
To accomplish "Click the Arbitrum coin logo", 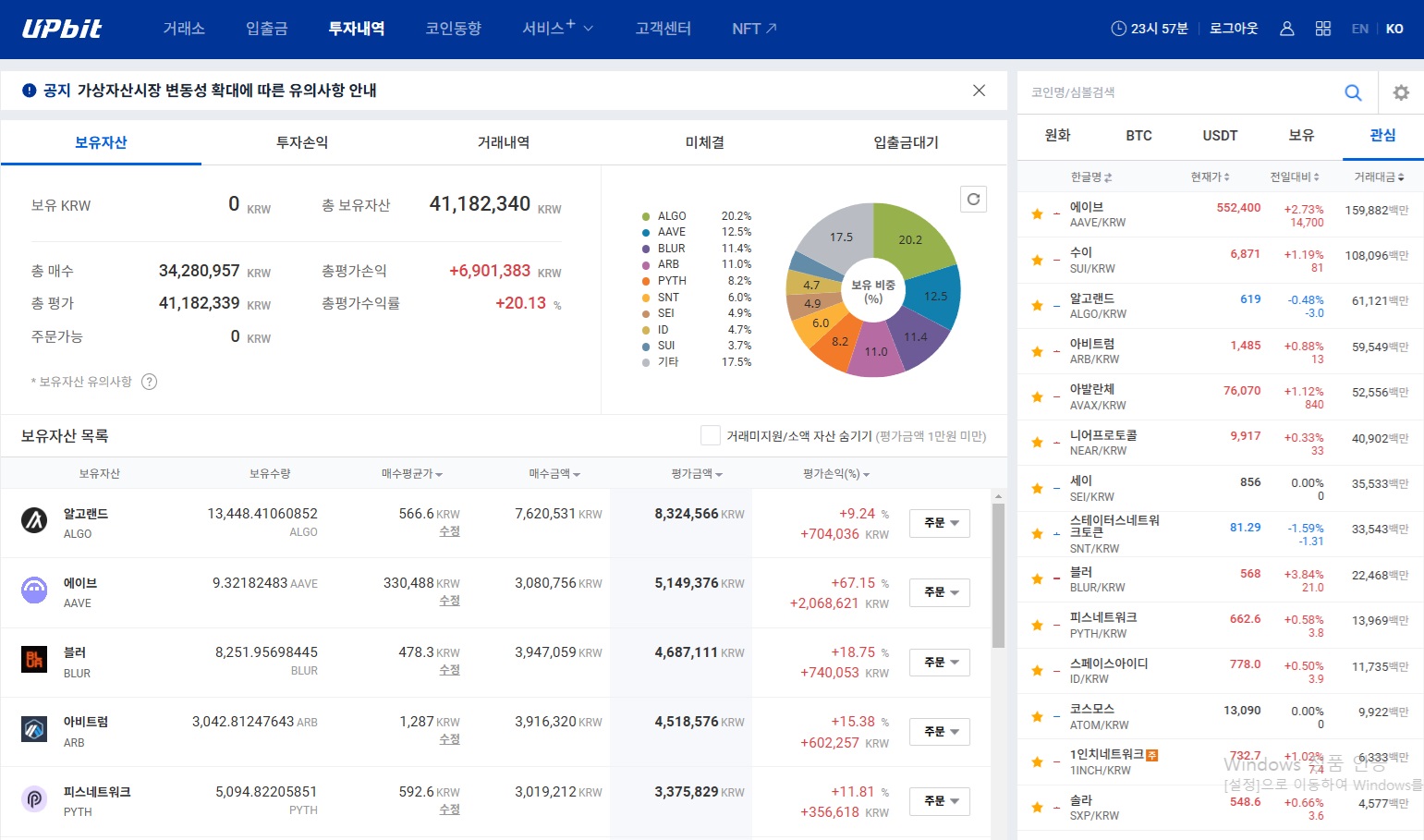I will click(x=34, y=729).
